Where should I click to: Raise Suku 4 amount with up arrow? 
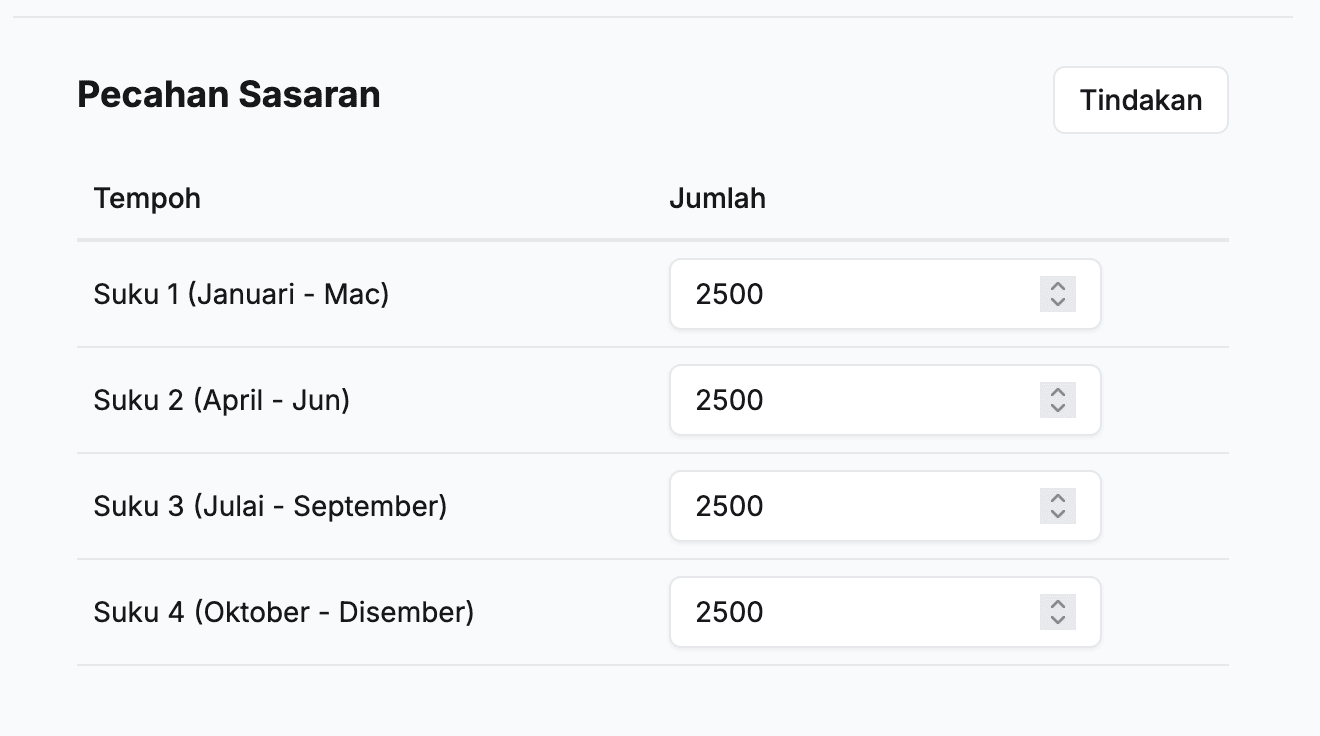(1057, 604)
